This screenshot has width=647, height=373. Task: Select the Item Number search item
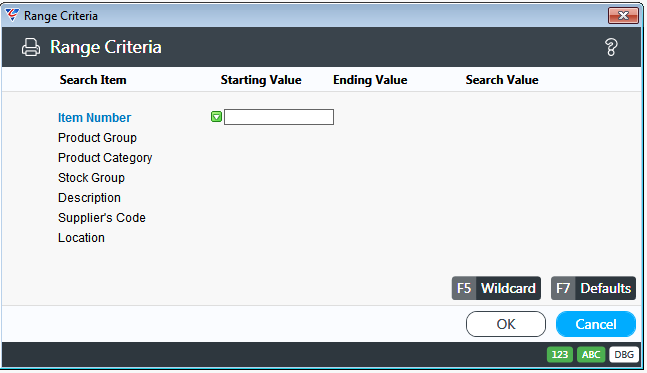point(94,118)
